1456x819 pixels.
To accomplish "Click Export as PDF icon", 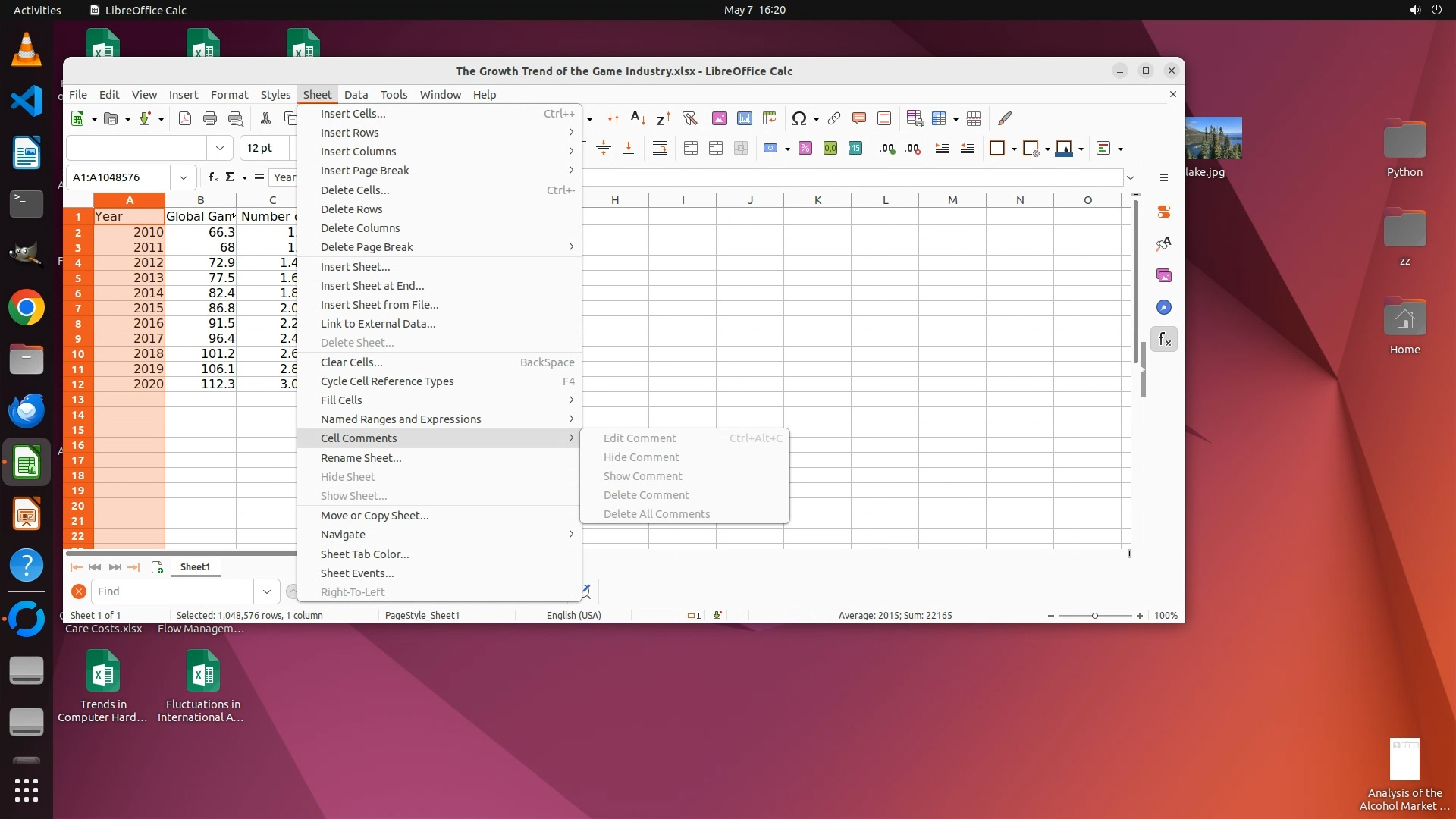I will [184, 118].
